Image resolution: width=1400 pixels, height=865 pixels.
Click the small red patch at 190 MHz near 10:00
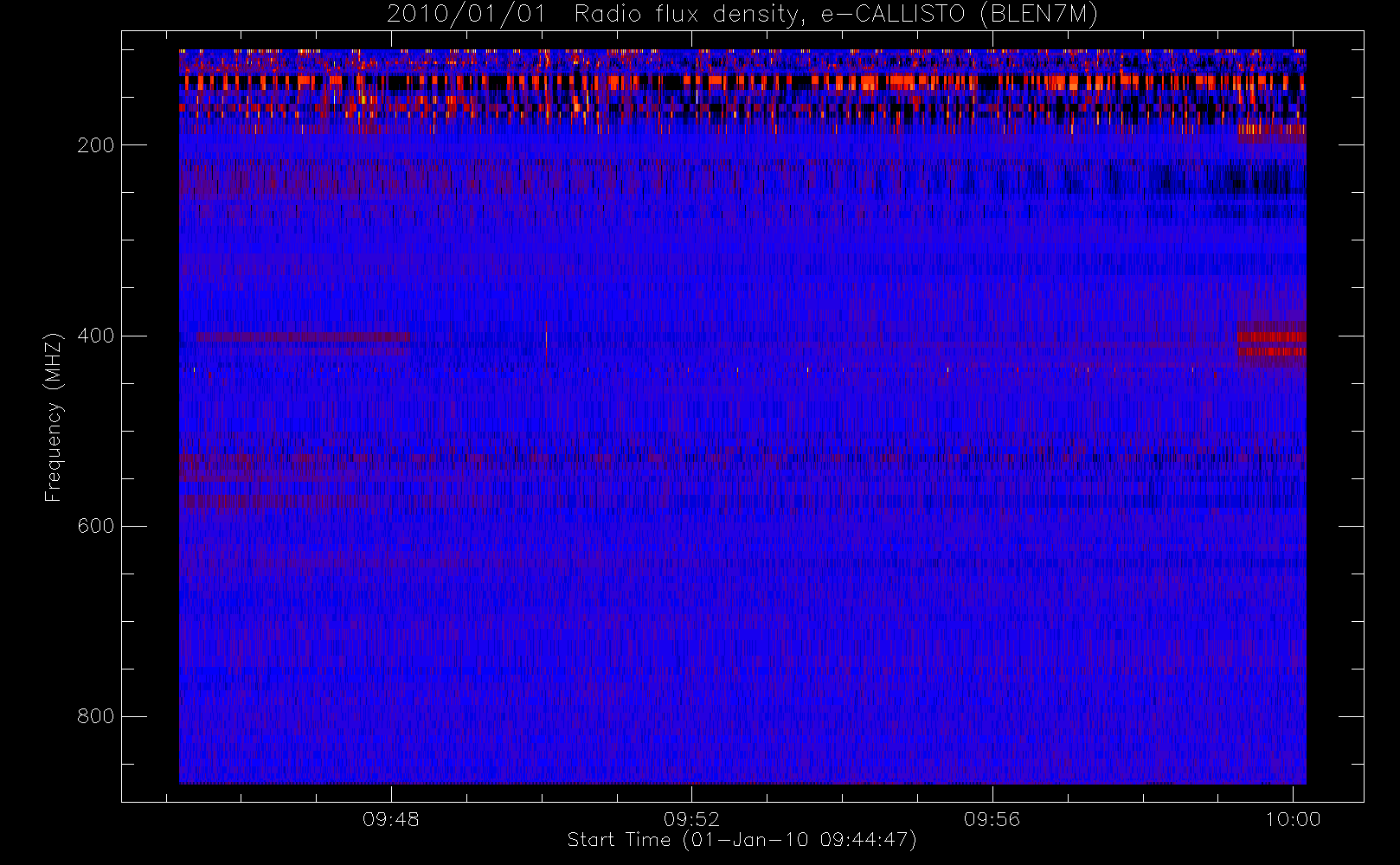[1271, 132]
